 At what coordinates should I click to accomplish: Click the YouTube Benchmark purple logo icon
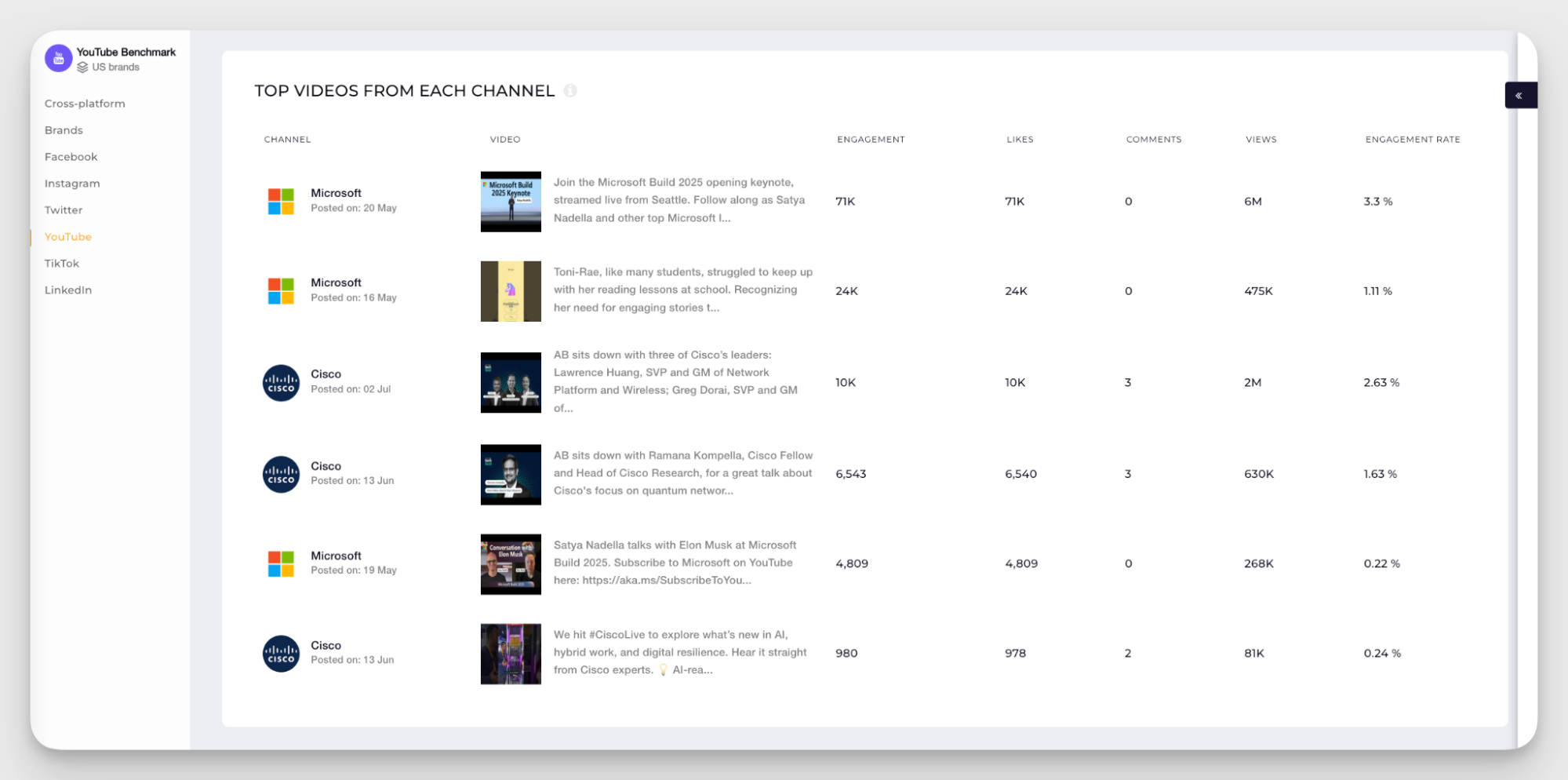click(58, 58)
